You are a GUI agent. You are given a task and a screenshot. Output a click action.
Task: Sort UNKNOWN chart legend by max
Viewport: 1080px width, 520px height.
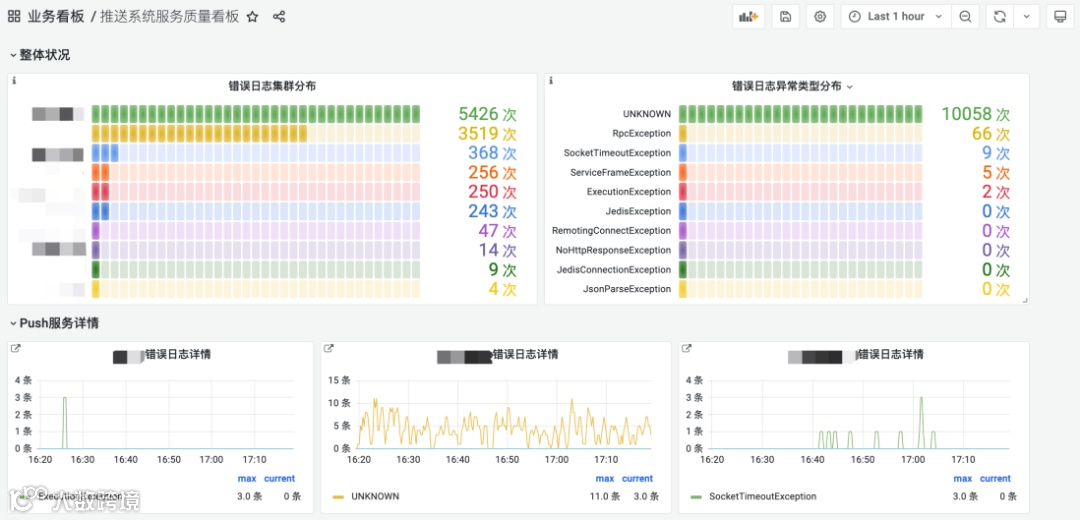605,478
